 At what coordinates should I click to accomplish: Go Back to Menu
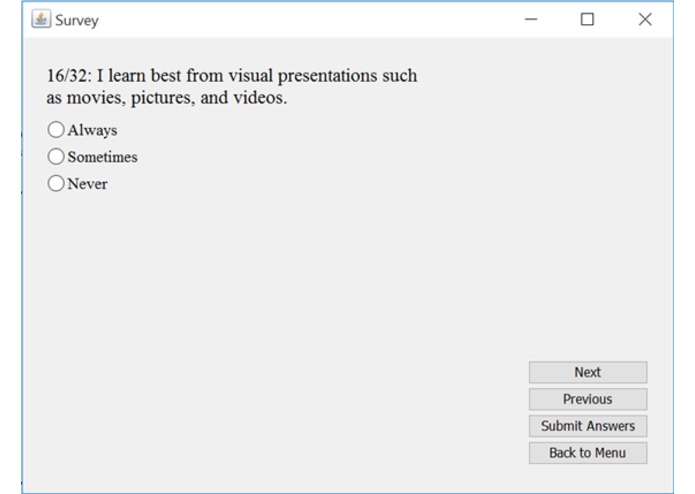588,453
